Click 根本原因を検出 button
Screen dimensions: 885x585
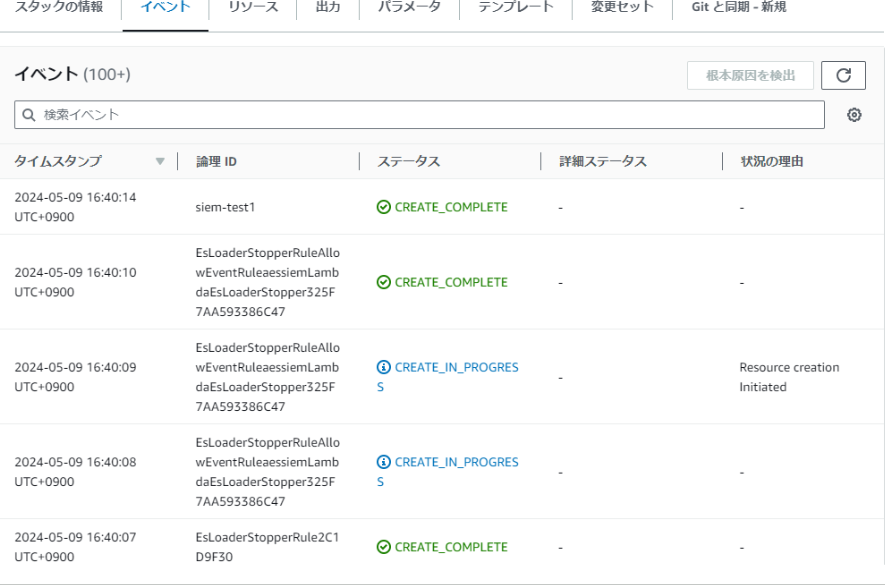pos(750,76)
